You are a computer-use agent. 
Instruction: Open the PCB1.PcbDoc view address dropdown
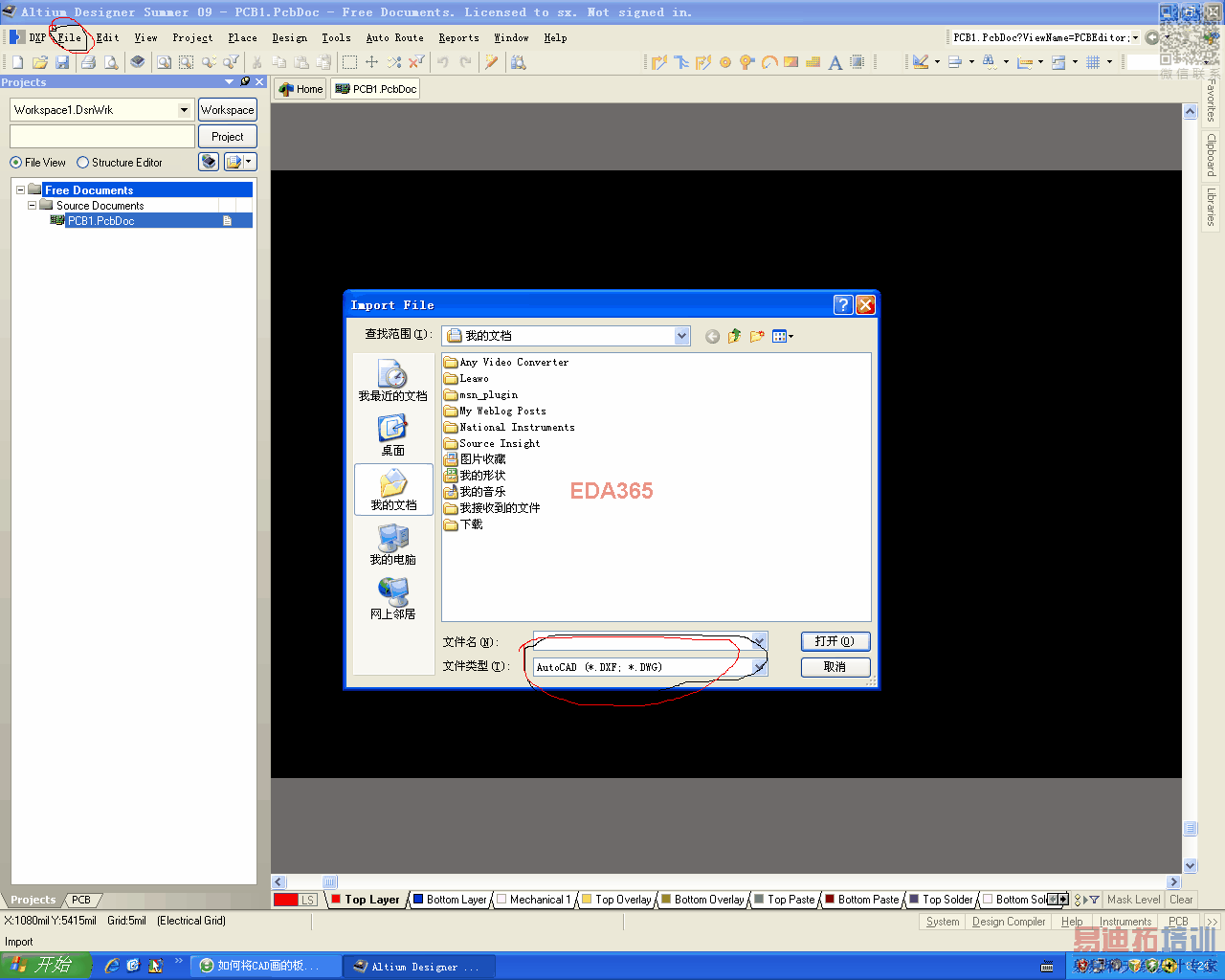(x=1136, y=37)
